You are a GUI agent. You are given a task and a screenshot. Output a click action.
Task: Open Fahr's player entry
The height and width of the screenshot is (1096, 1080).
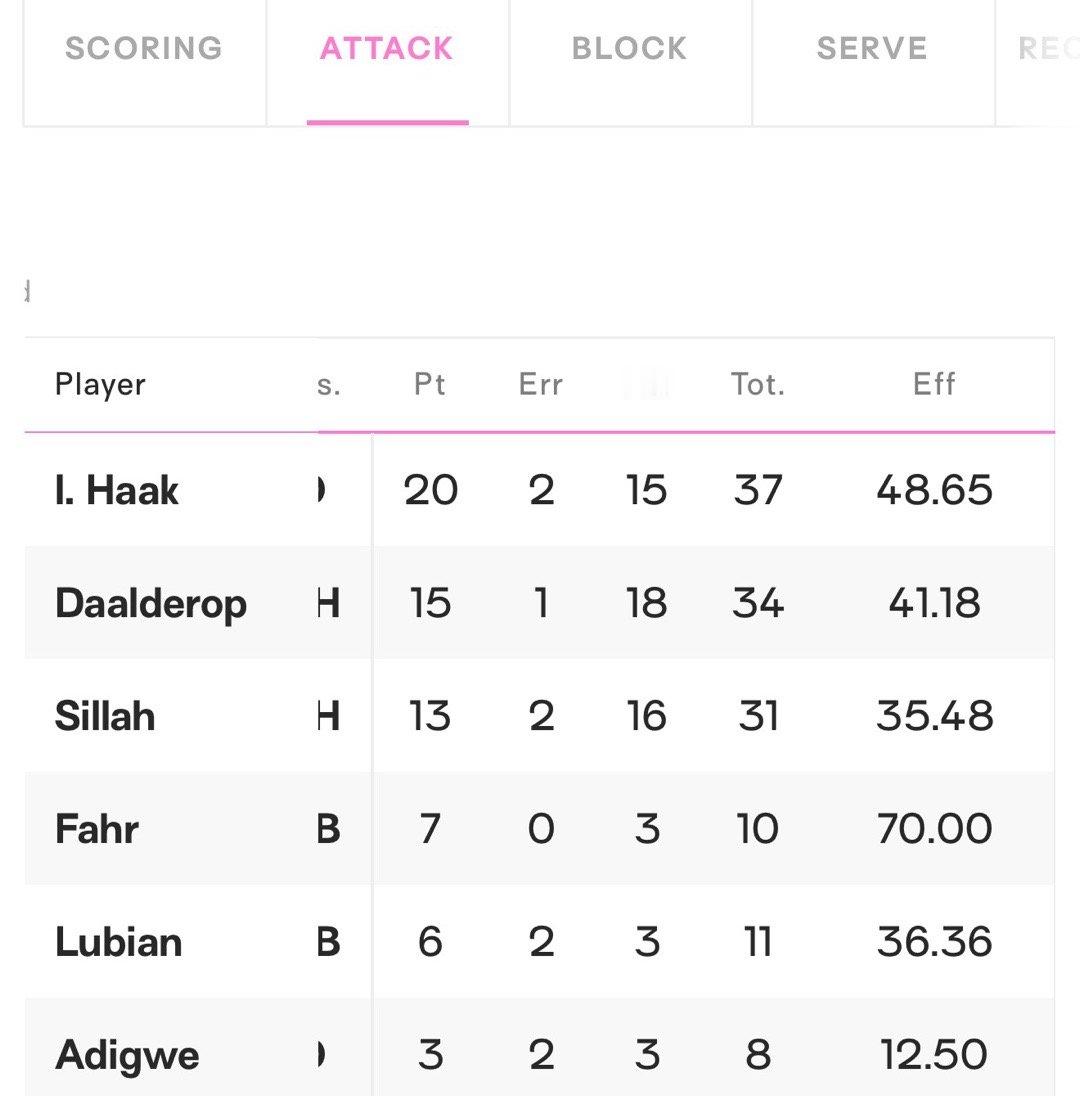pos(97,829)
